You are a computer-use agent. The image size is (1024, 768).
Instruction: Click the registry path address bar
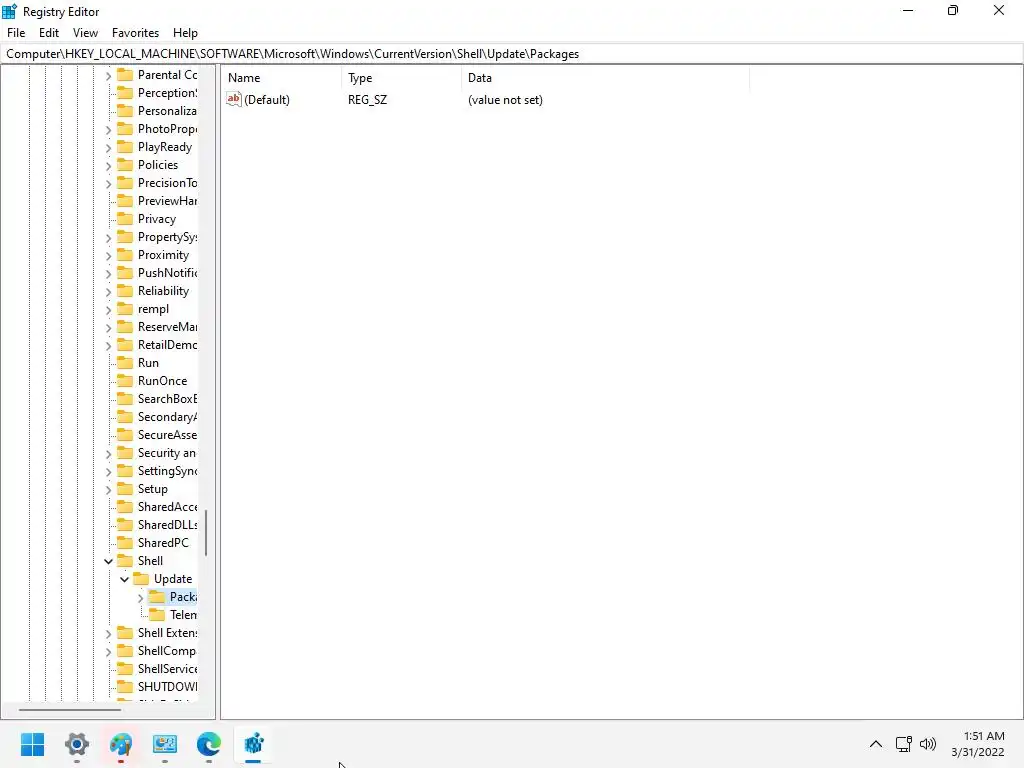click(x=511, y=54)
